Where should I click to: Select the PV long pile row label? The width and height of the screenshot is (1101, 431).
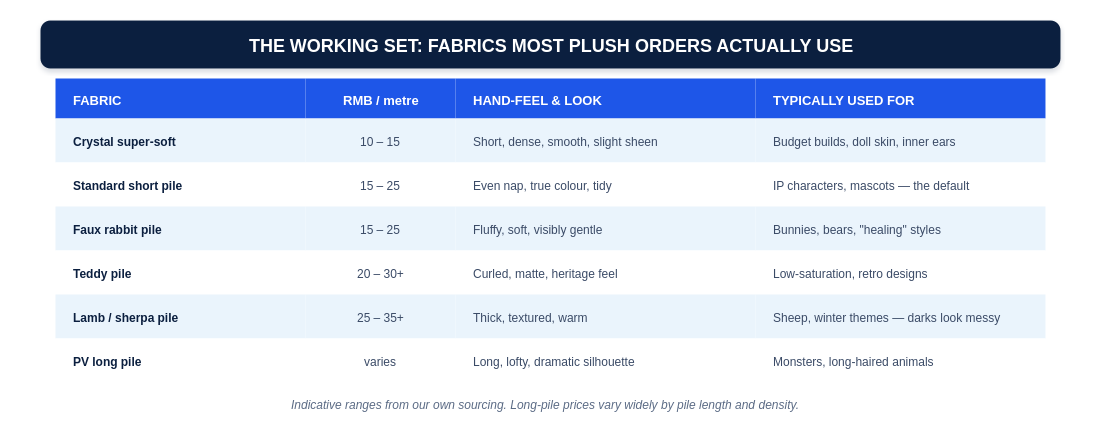click(x=107, y=362)
